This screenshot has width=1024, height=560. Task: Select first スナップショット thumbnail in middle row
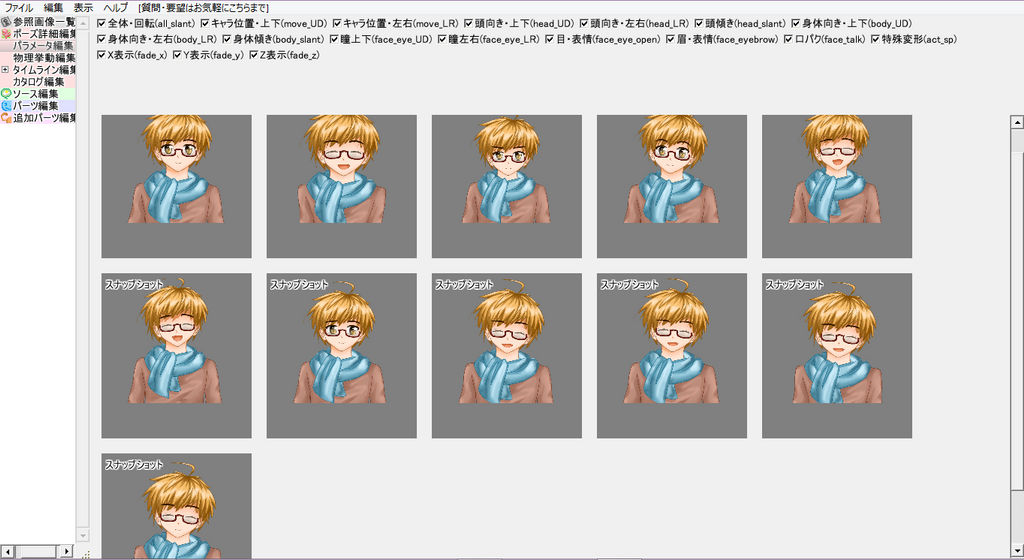click(x=176, y=356)
